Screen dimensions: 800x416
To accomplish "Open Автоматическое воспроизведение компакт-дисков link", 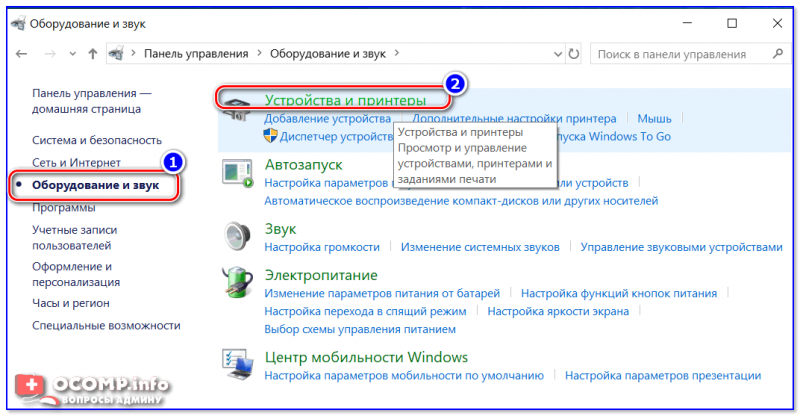I will [x=461, y=201].
